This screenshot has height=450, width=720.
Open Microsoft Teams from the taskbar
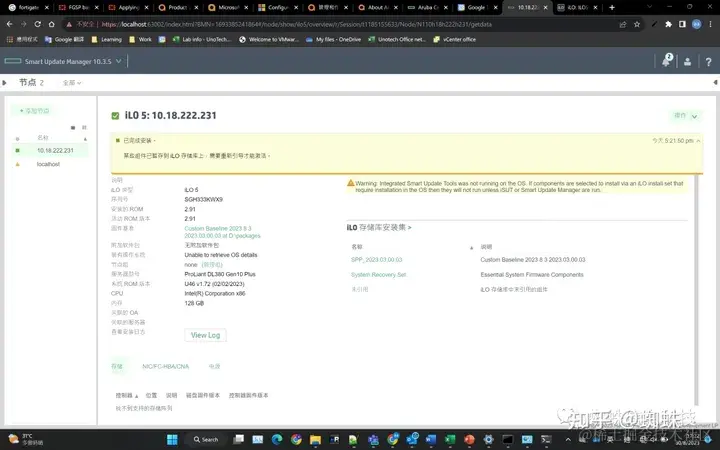(x=373, y=439)
